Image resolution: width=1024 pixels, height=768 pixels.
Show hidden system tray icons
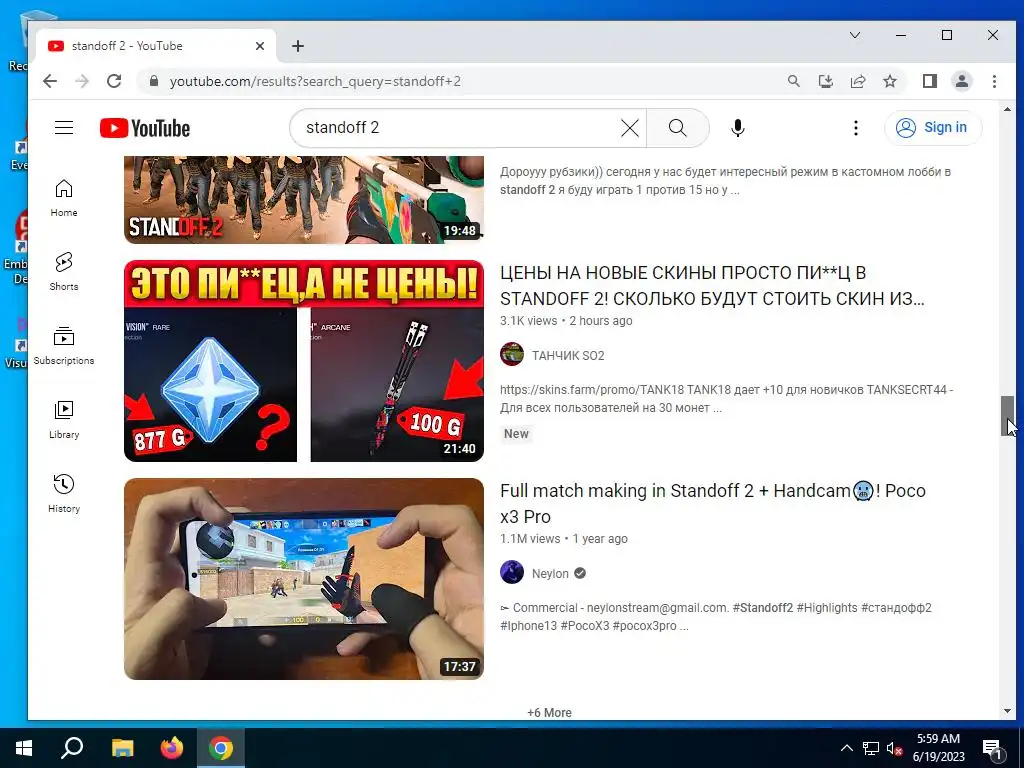(x=846, y=748)
